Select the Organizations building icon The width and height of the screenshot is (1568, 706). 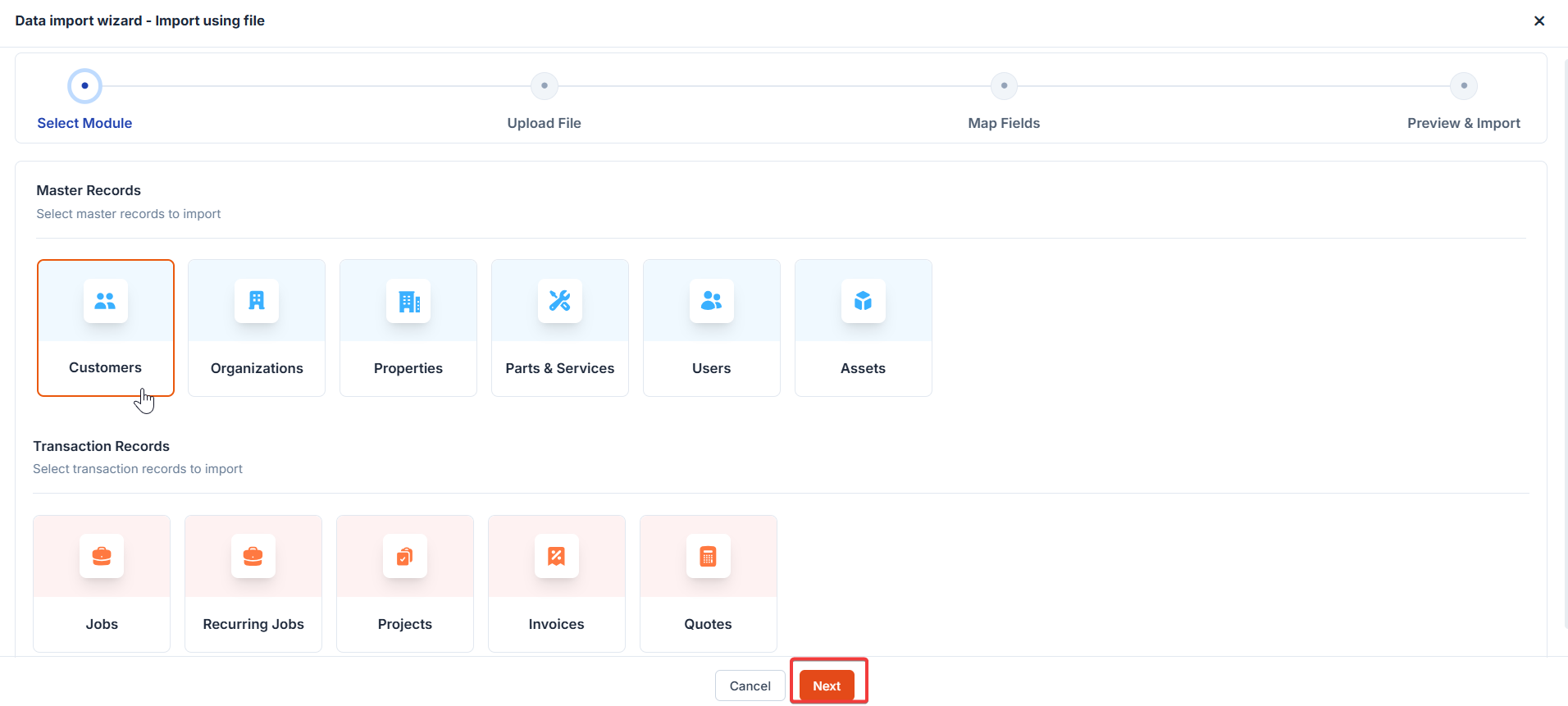pos(257,301)
